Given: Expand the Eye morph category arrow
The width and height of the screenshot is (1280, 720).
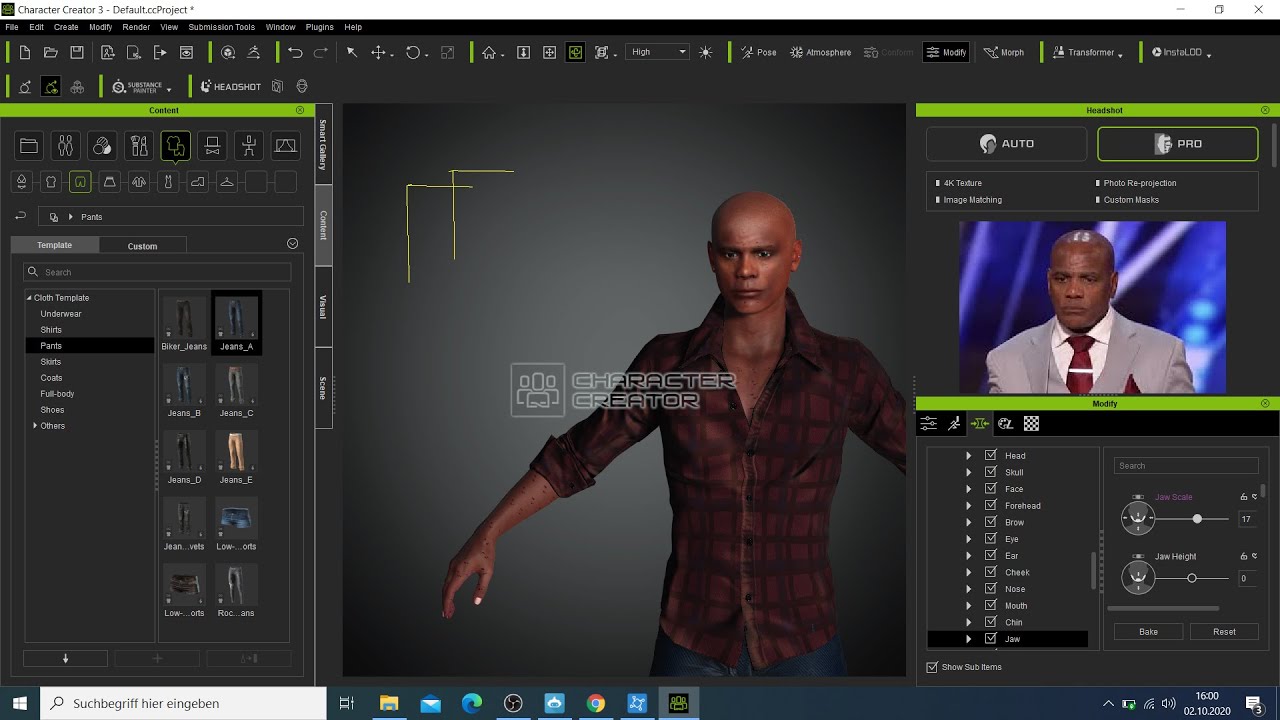Looking at the screenshot, I should tap(968, 539).
